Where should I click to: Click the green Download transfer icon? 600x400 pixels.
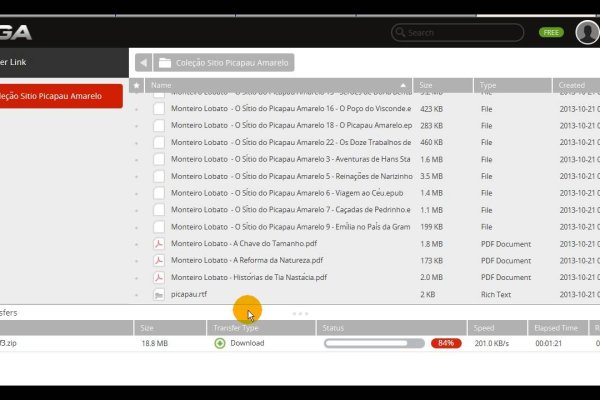pos(220,344)
